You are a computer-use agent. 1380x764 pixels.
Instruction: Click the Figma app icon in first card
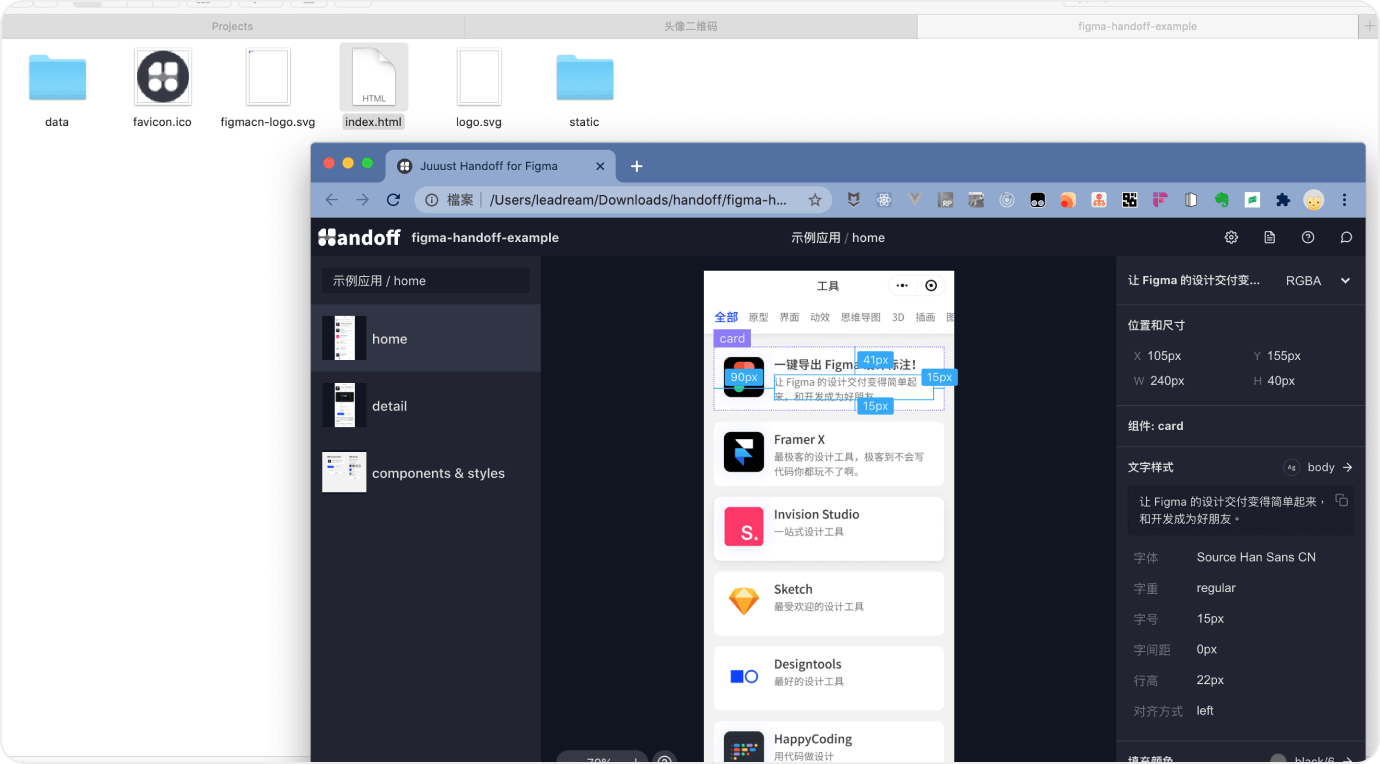coord(744,377)
